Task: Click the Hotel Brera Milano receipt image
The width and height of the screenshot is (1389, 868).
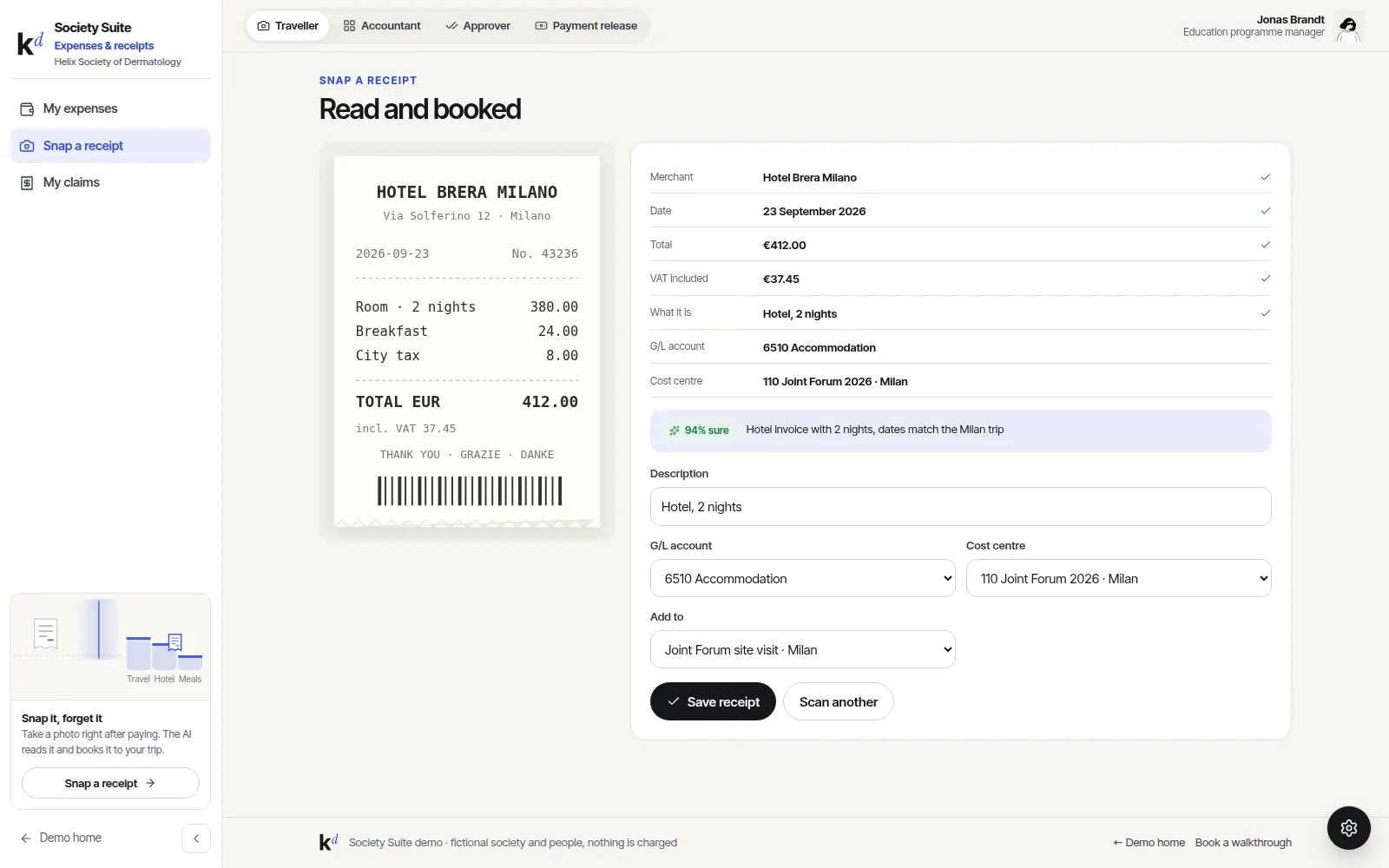Action: point(467,341)
